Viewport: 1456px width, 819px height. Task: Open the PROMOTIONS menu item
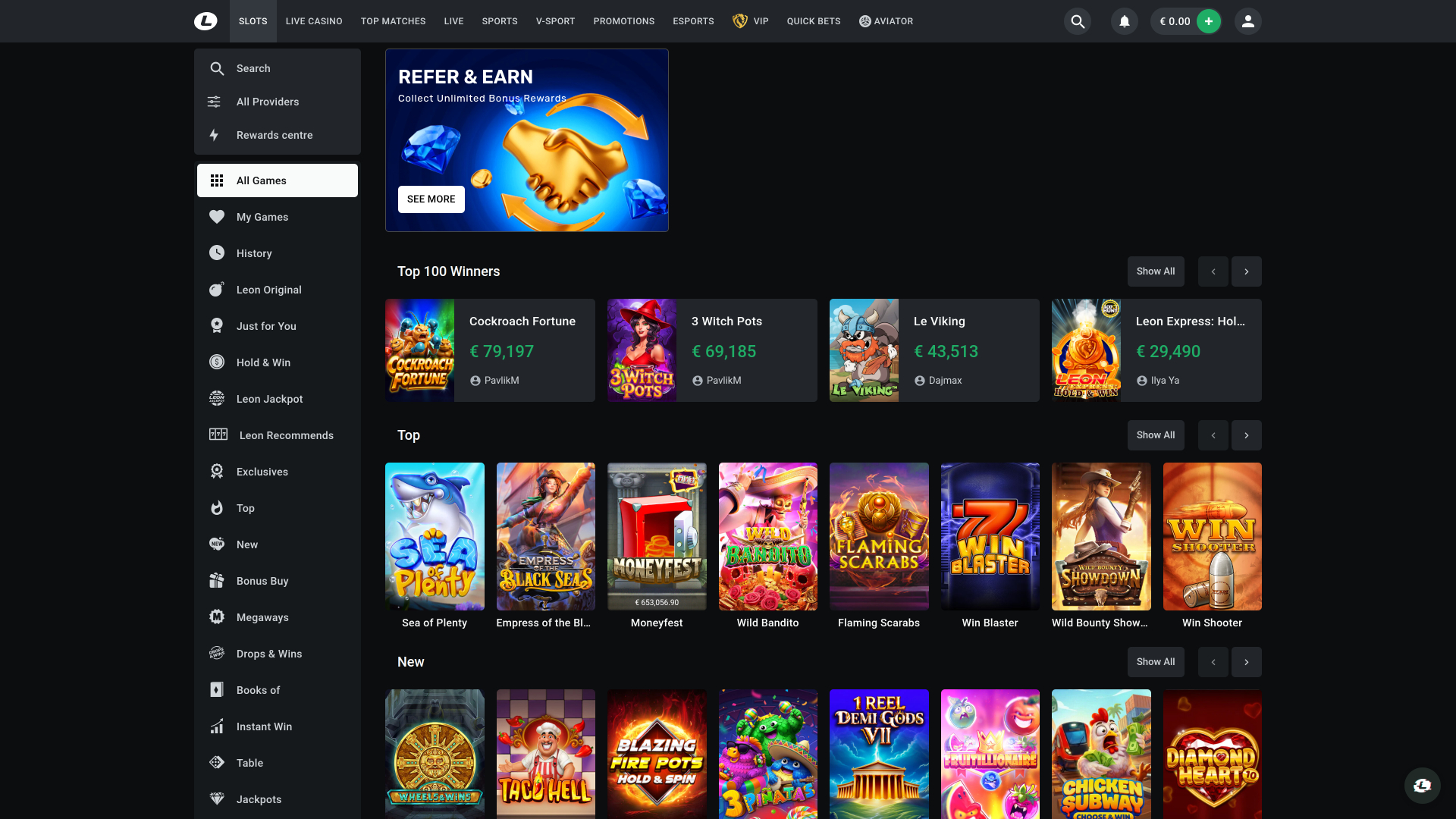coord(623,21)
